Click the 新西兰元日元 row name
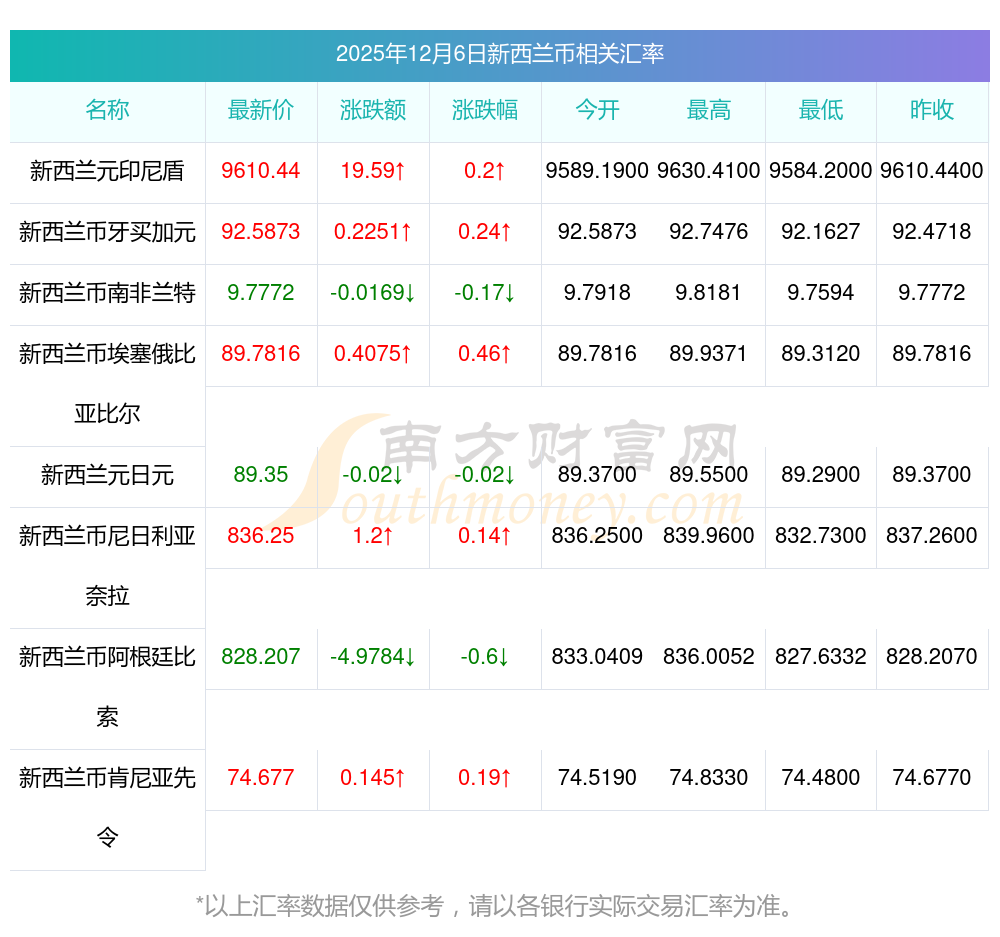Viewport: 1000px width, 937px height. click(107, 475)
